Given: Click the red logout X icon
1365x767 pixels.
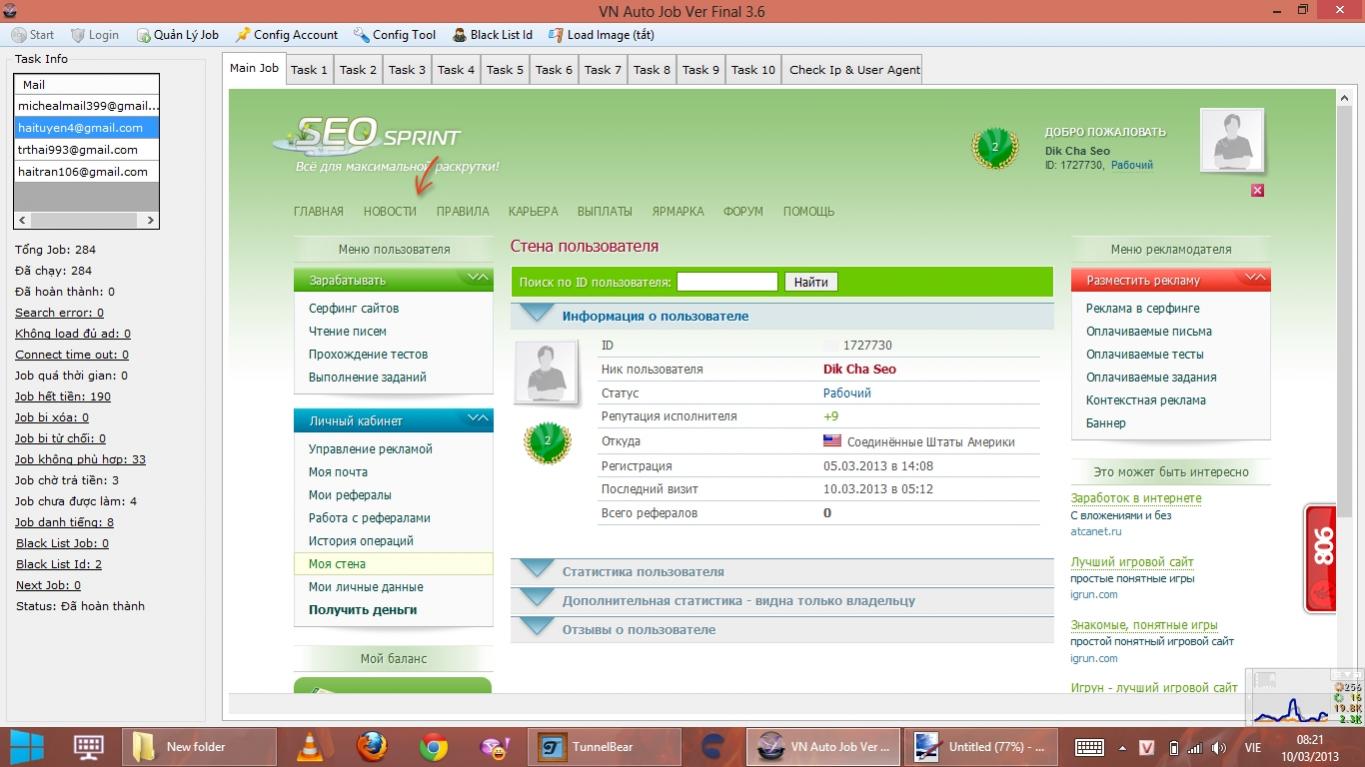Looking at the screenshot, I should pyautogui.click(x=1257, y=190).
